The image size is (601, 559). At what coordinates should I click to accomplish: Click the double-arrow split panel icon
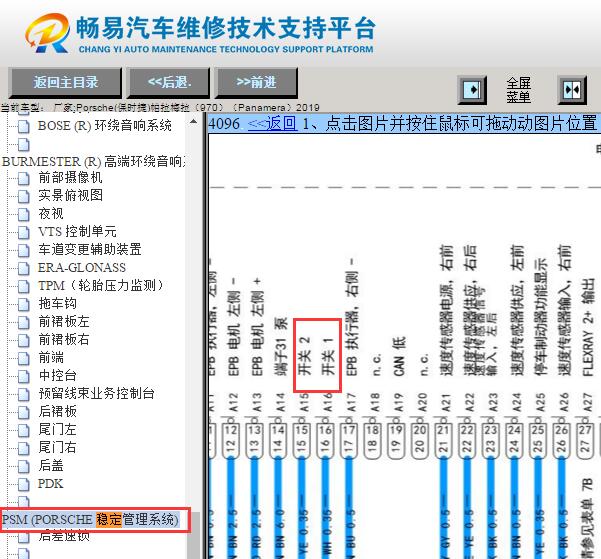tap(572, 90)
